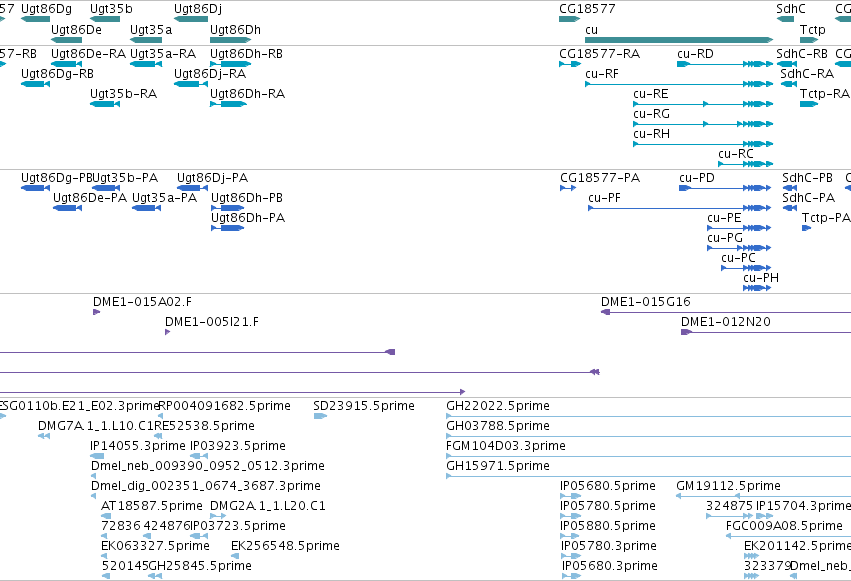Select the IP14055.3prime EST
Screen dimensions: 851x581
pos(97,456)
